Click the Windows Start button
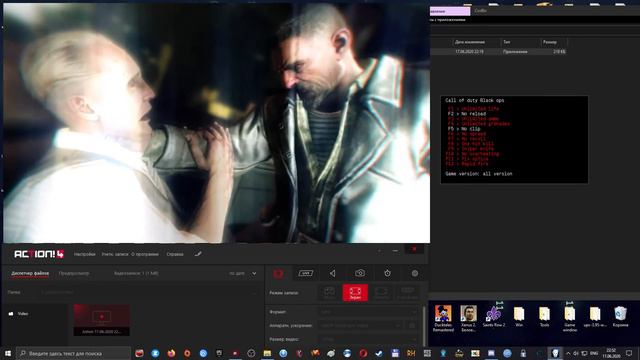Image resolution: width=640 pixels, height=360 pixels. [x=8, y=353]
